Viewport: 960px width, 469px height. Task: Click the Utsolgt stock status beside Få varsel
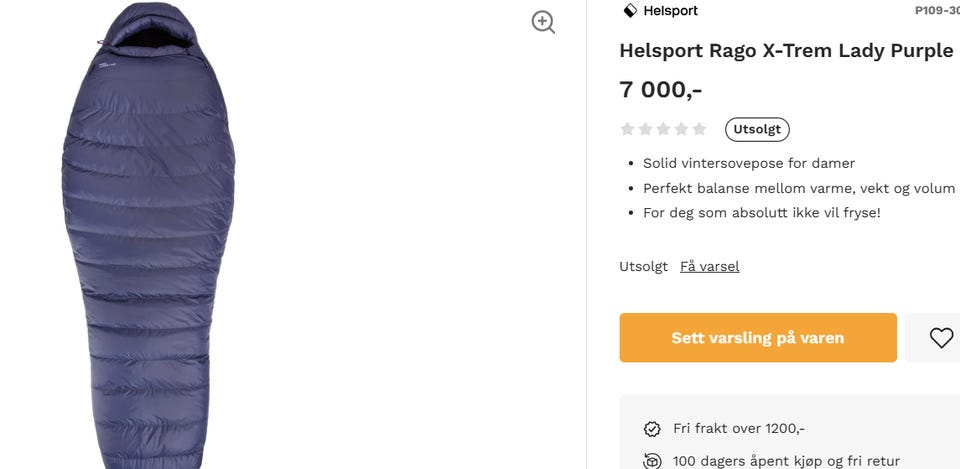point(643,266)
